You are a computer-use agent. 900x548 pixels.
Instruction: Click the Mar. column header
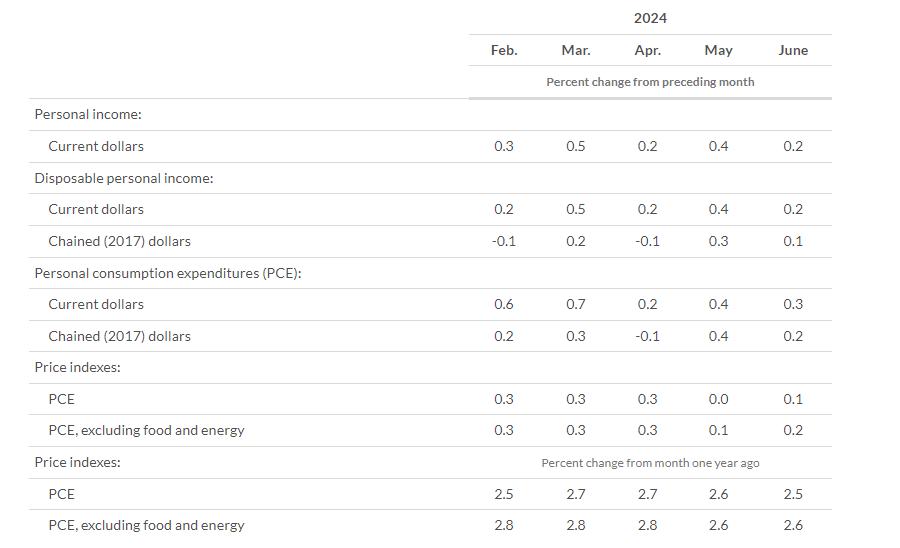pos(576,50)
